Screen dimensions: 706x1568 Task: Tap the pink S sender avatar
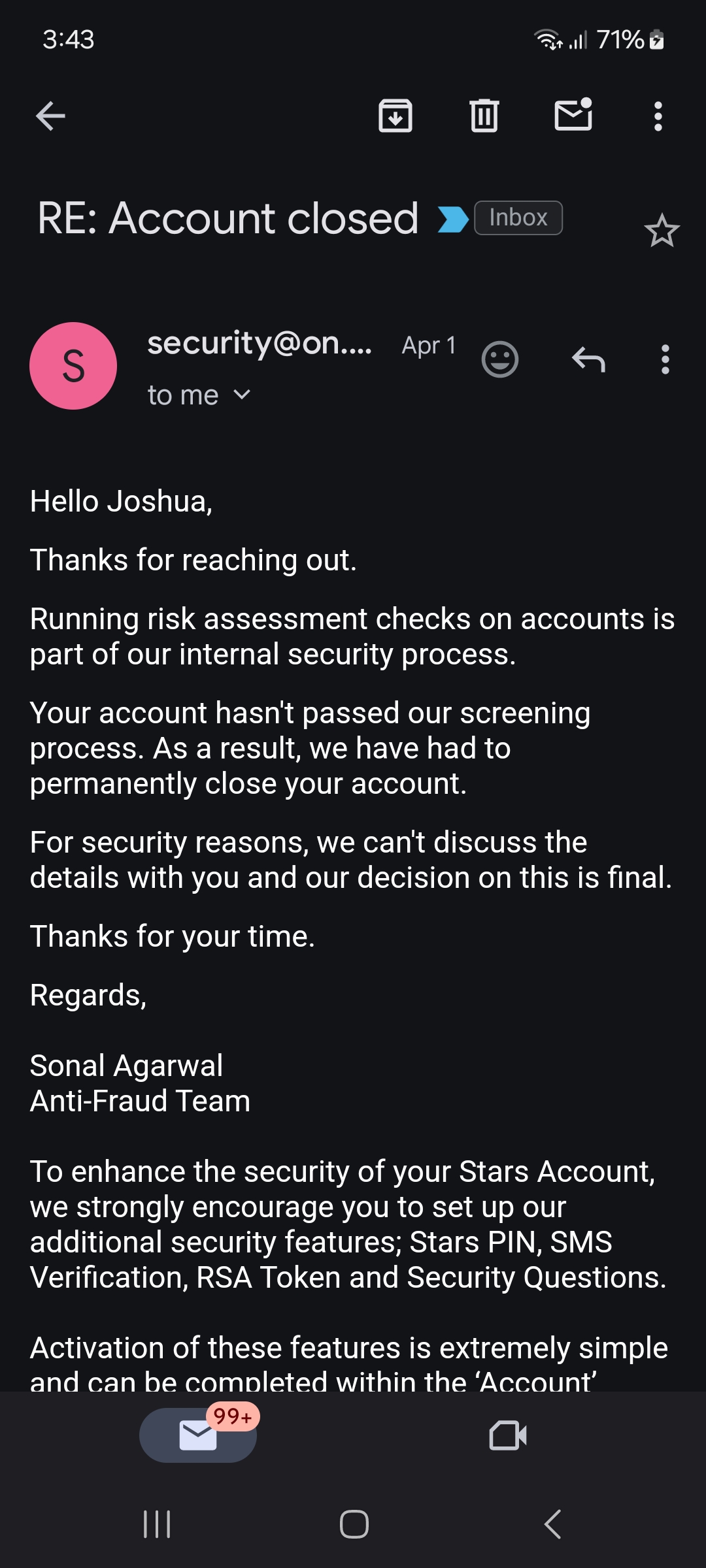click(73, 366)
